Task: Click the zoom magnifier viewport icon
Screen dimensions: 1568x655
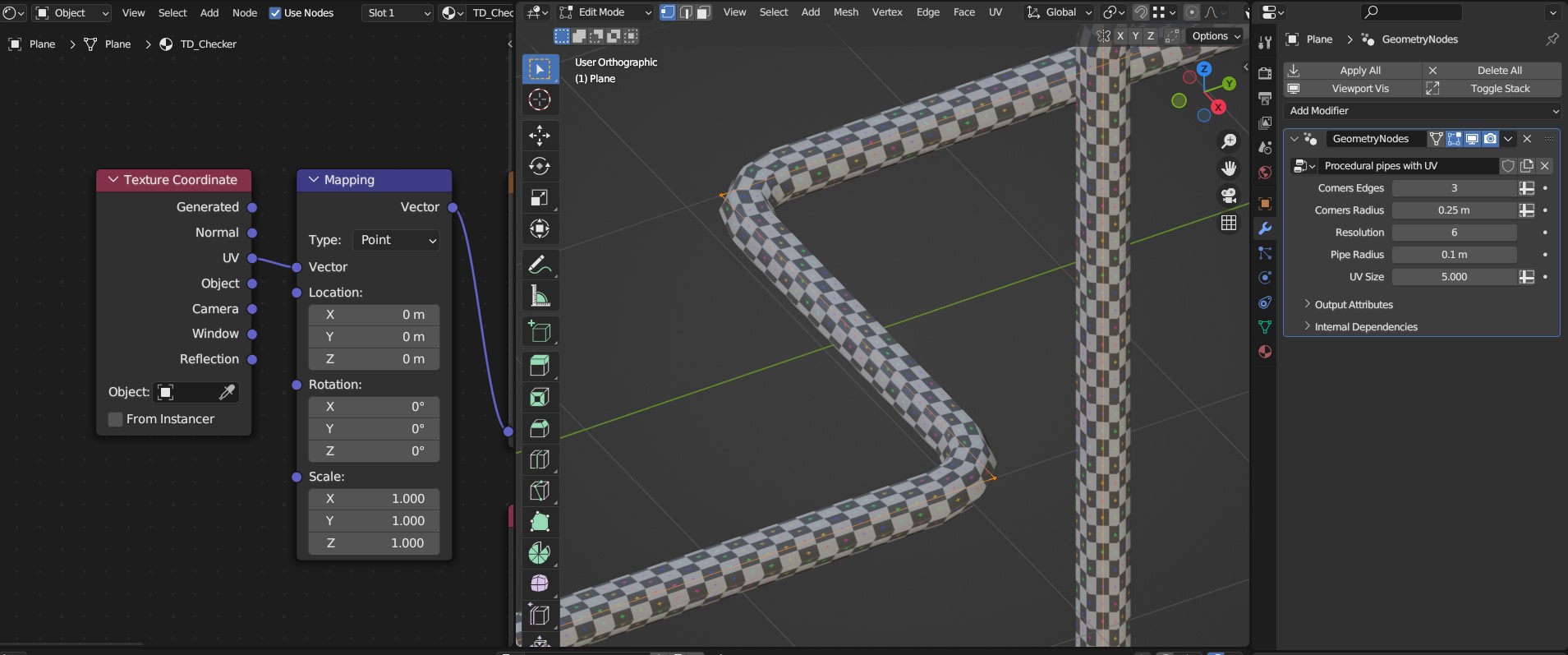Action: coord(1229,141)
